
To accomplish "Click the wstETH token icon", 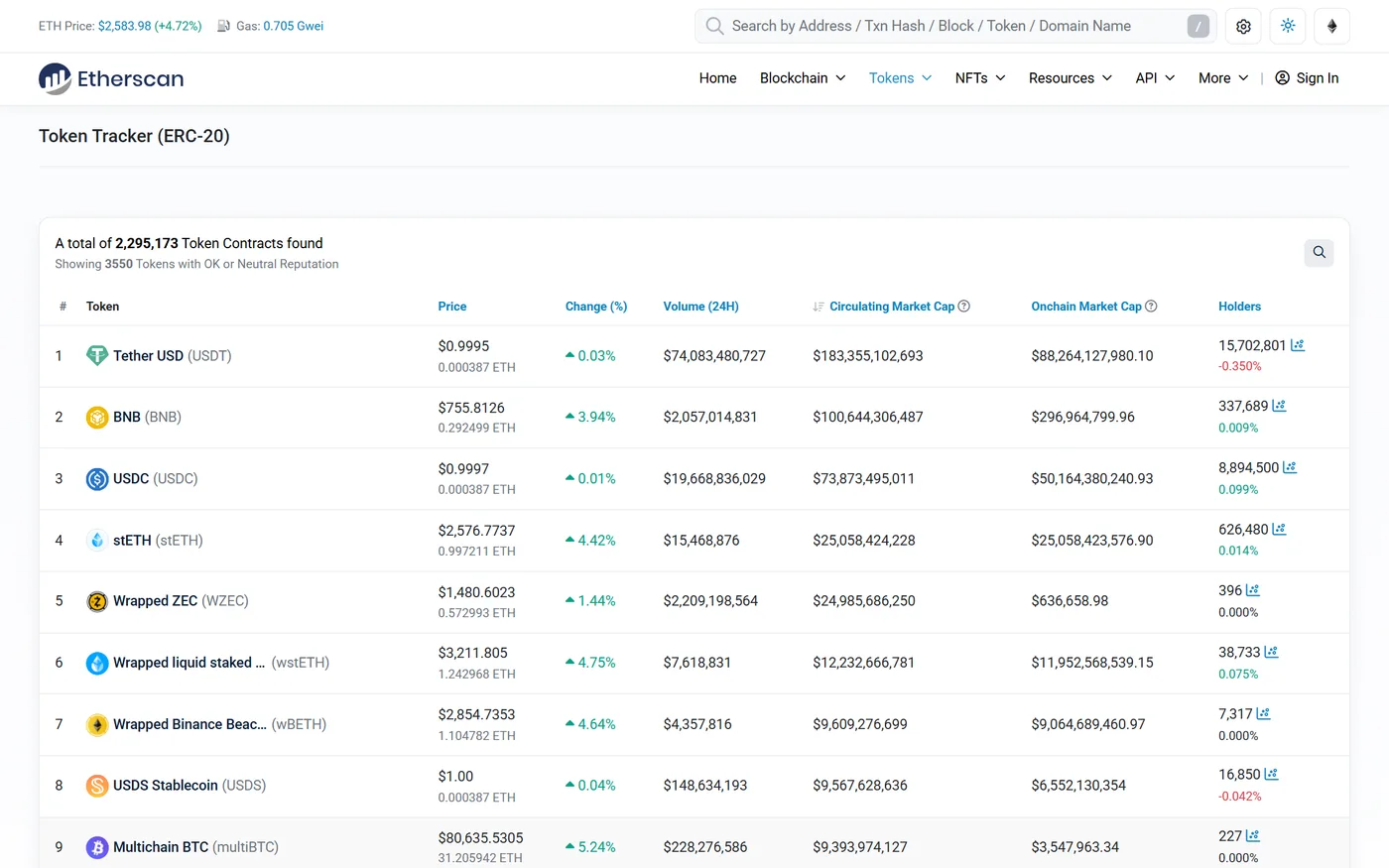I will coord(97,663).
